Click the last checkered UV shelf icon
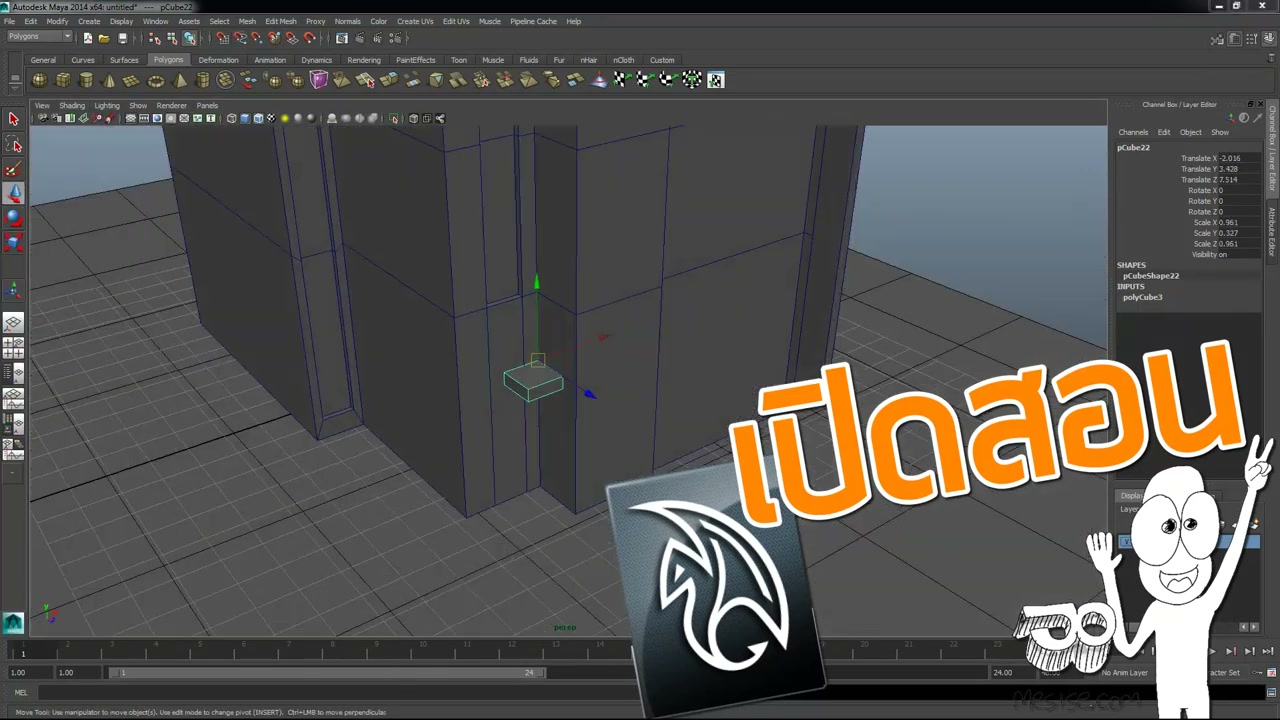 [716, 80]
